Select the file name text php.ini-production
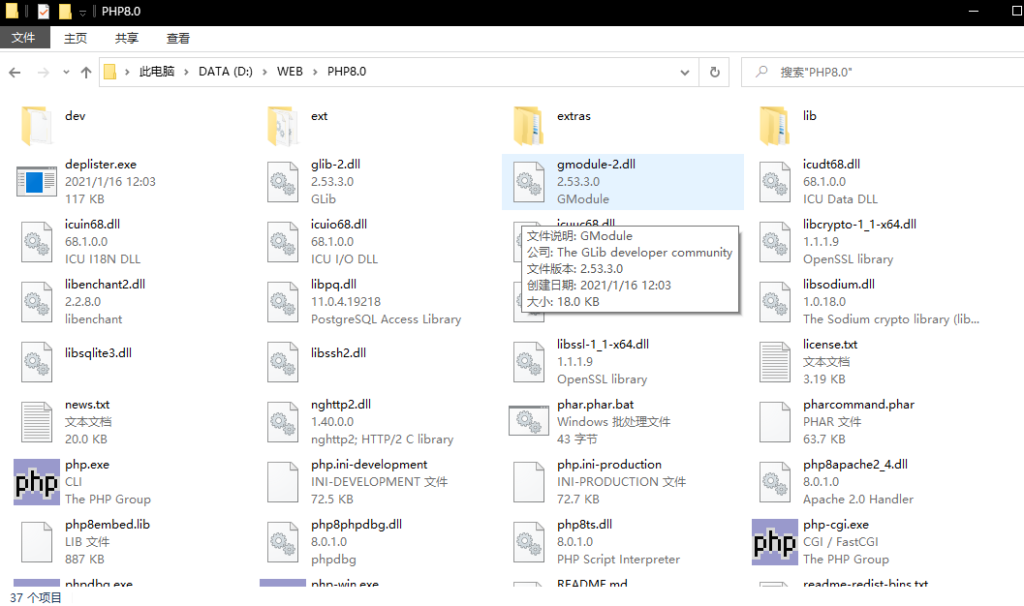The image size is (1024, 606). [x=609, y=465]
